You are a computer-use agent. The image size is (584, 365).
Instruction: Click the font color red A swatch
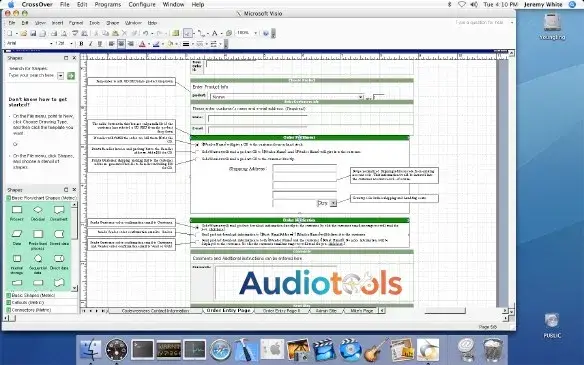(x=142, y=44)
